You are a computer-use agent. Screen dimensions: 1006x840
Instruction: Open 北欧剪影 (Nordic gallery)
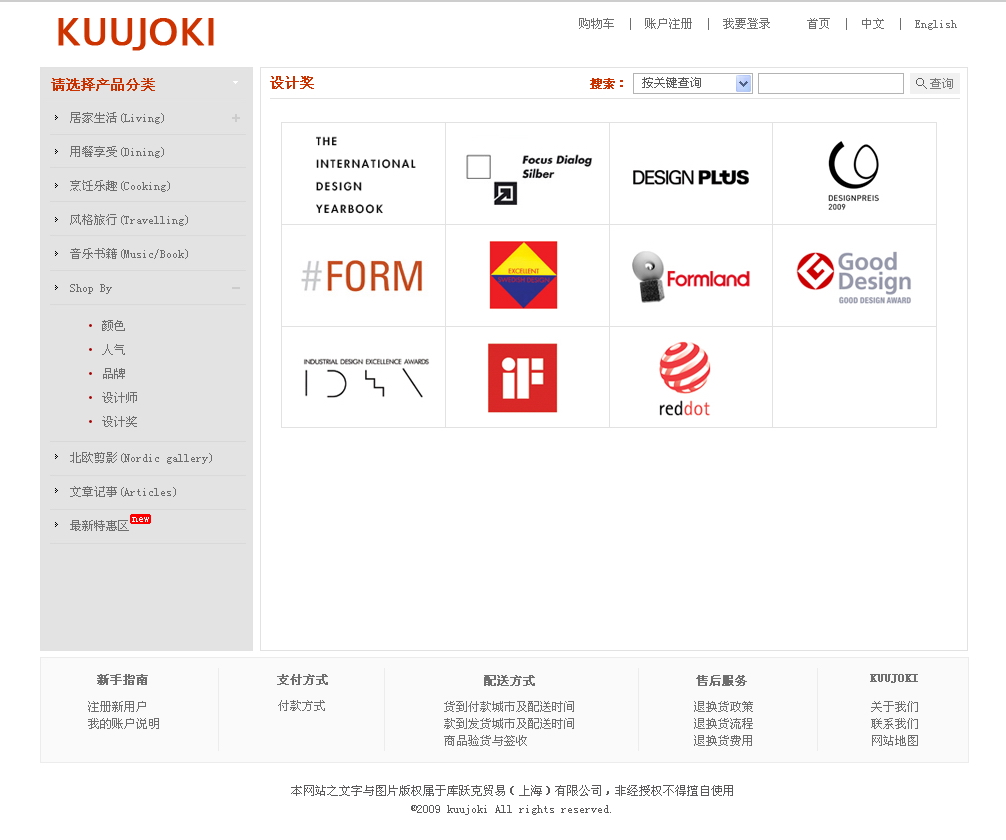(141, 458)
